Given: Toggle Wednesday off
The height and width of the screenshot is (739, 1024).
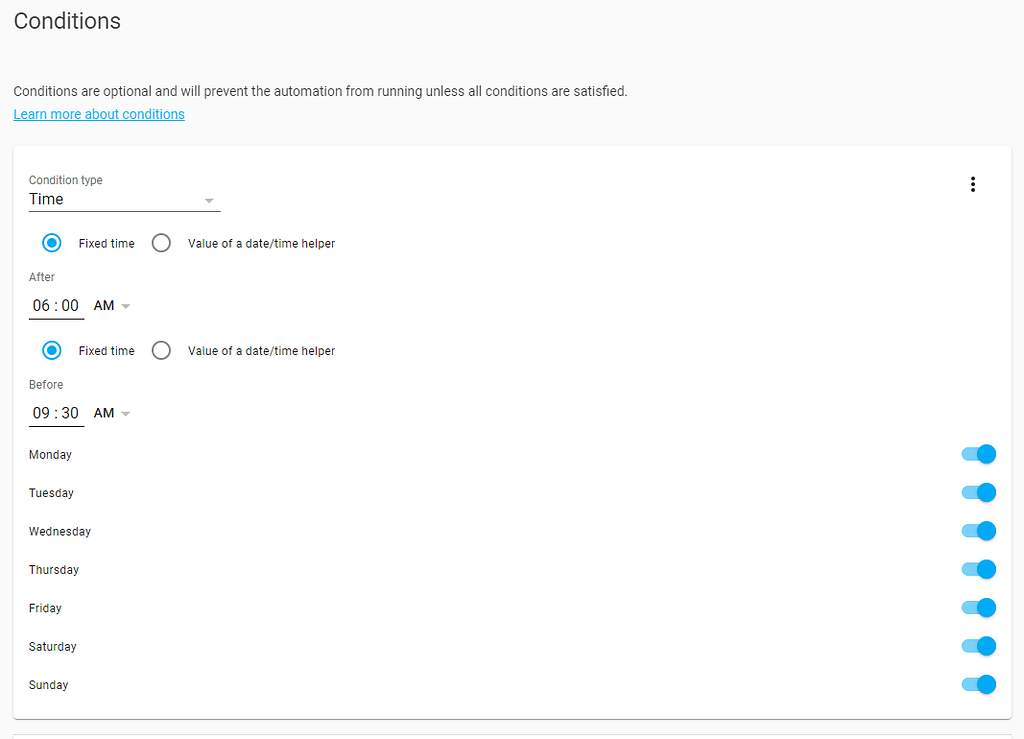Looking at the screenshot, I should pyautogui.click(x=977, y=531).
